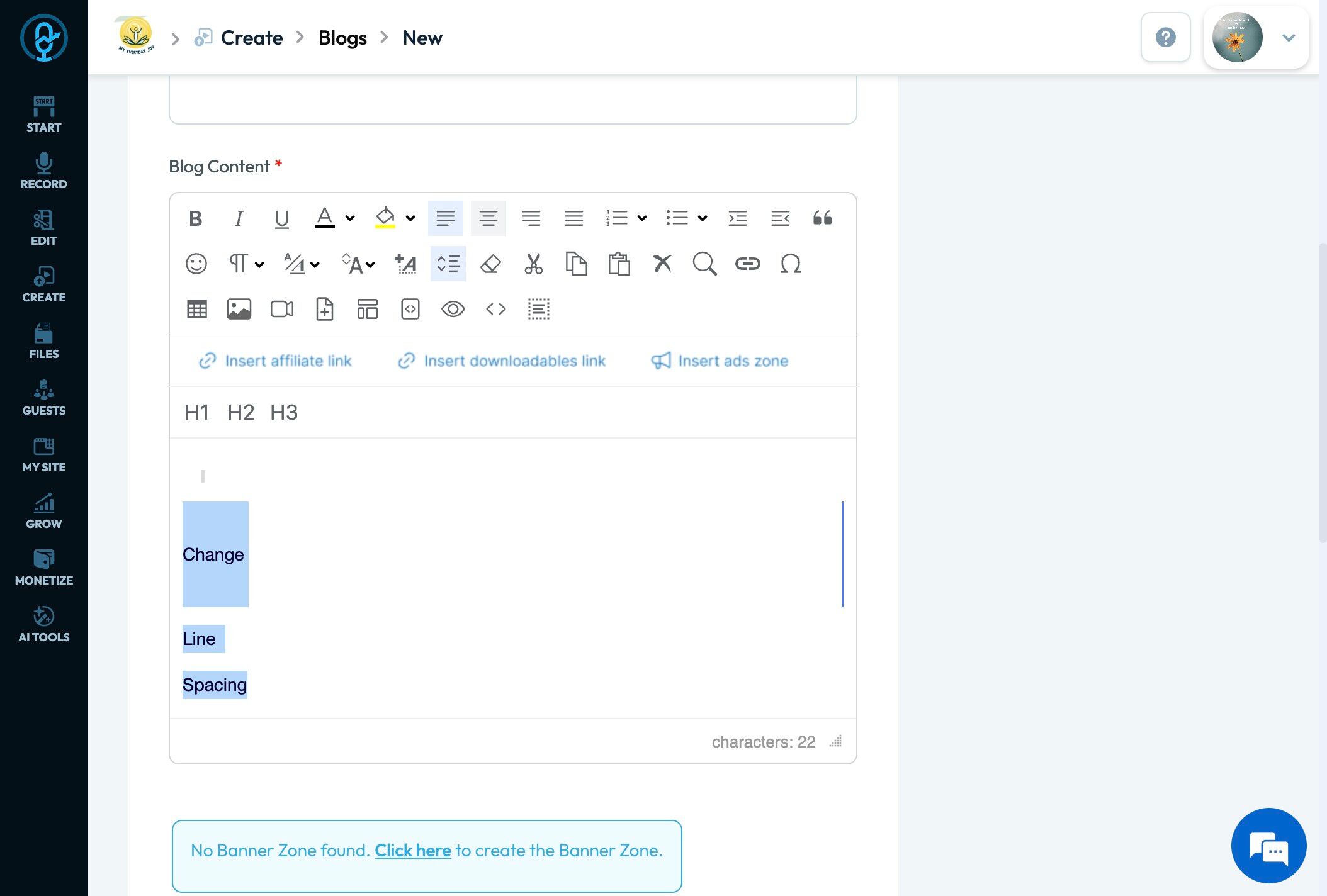This screenshot has width=1327, height=896.
Task: Open the MONETIZE sidebar section
Action: tap(43, 567)
